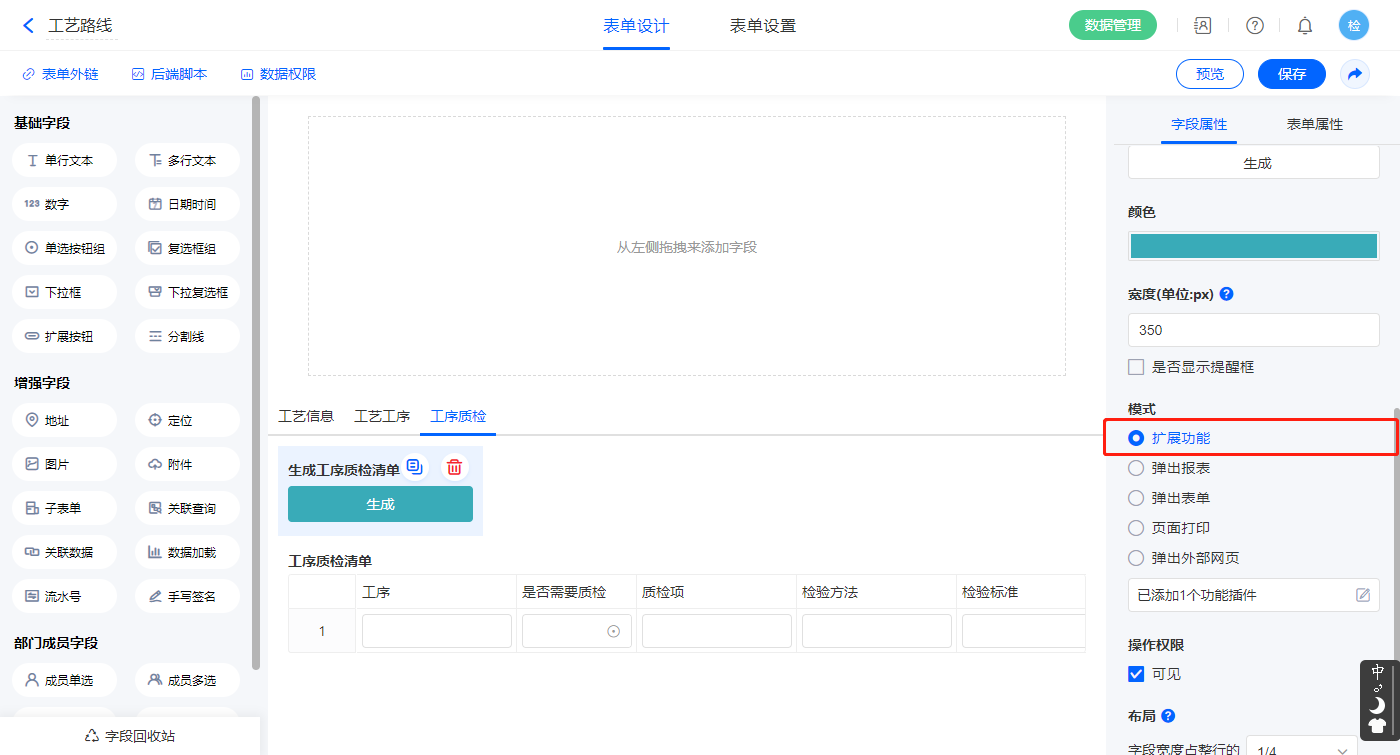The height and width of the screenshot is (755, 1400).
Task: Click the green 数据管理 button
Action: [x=1112, y=26]
